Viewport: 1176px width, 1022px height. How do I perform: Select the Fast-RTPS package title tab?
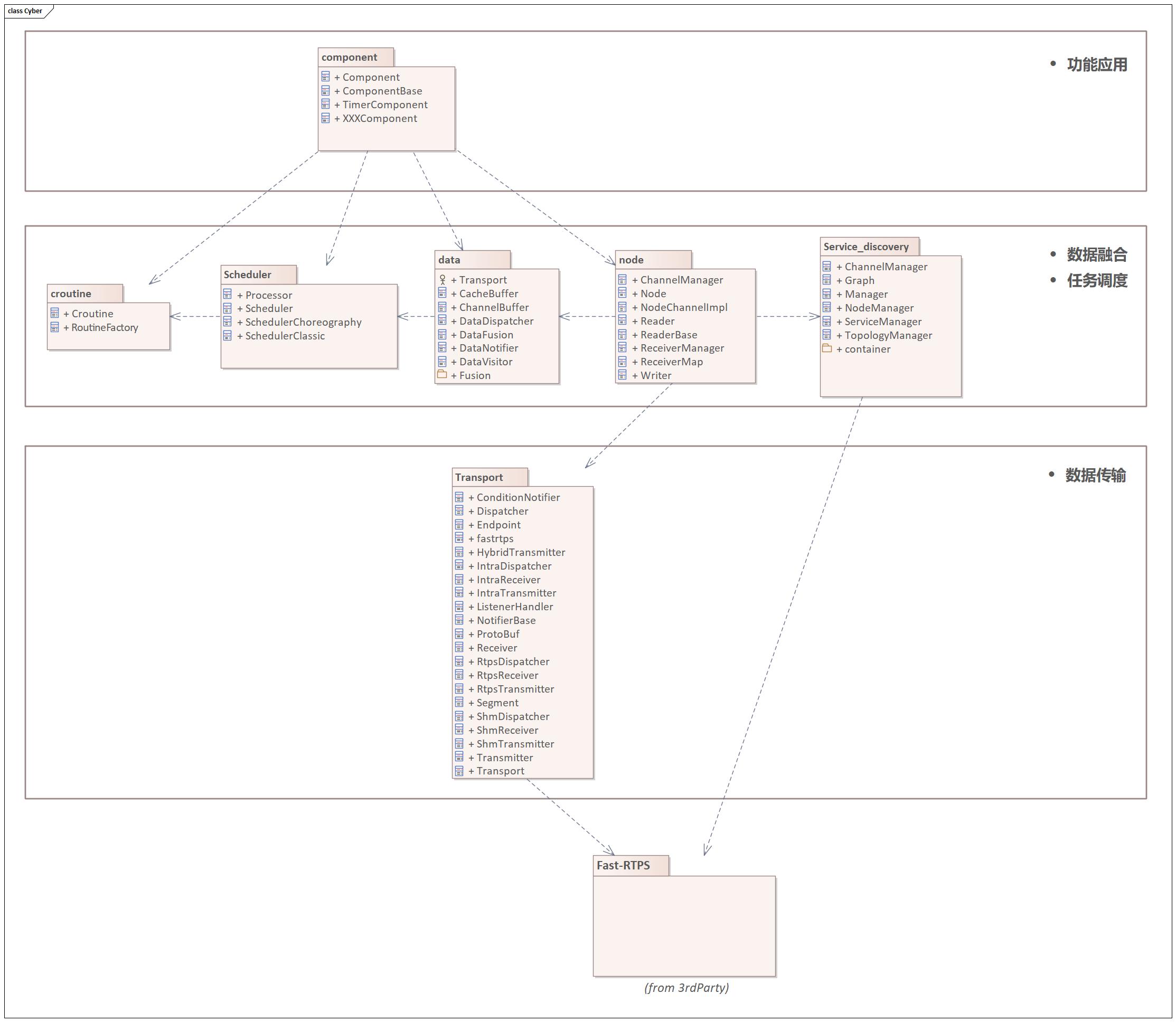[631, 866]
